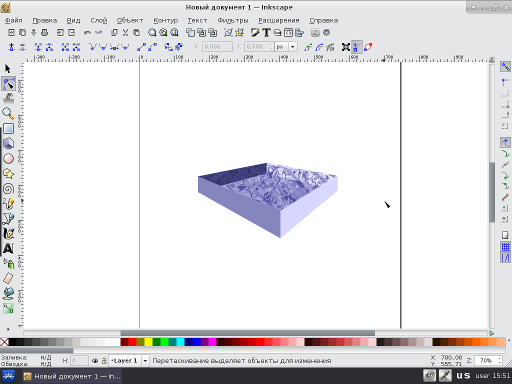Toggle snap to guides button

(x=505, y=258)
